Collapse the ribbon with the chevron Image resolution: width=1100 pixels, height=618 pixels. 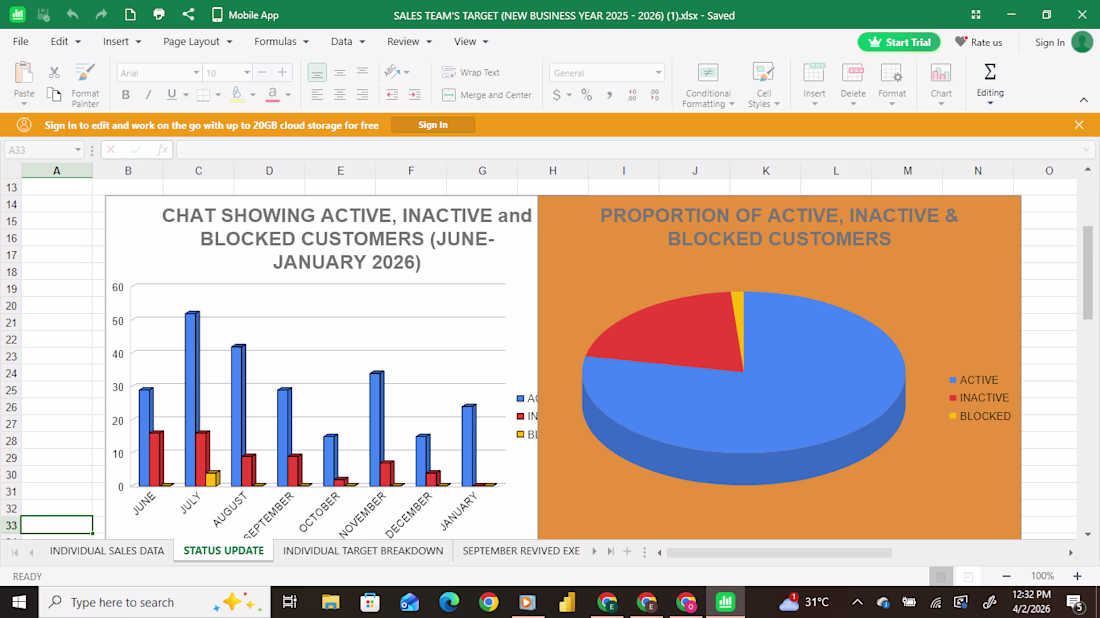point(1083,100)
